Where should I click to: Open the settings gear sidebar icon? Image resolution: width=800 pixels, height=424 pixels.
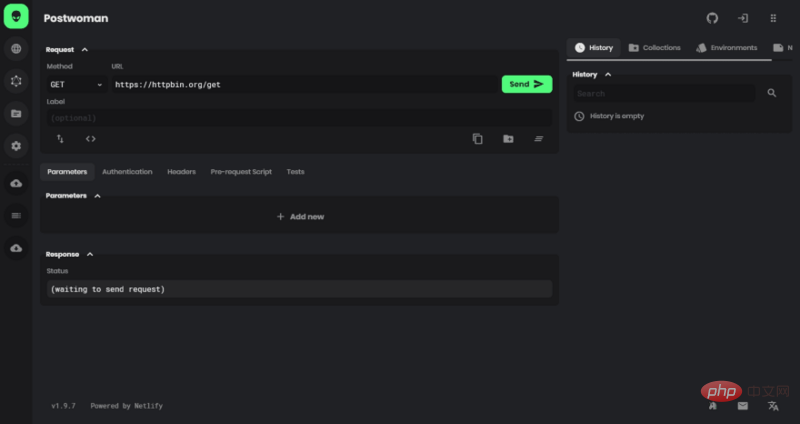click(16, 146)
